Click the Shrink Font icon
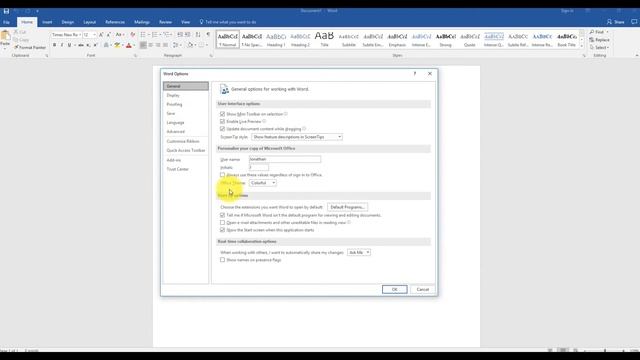 pos(108,35)
